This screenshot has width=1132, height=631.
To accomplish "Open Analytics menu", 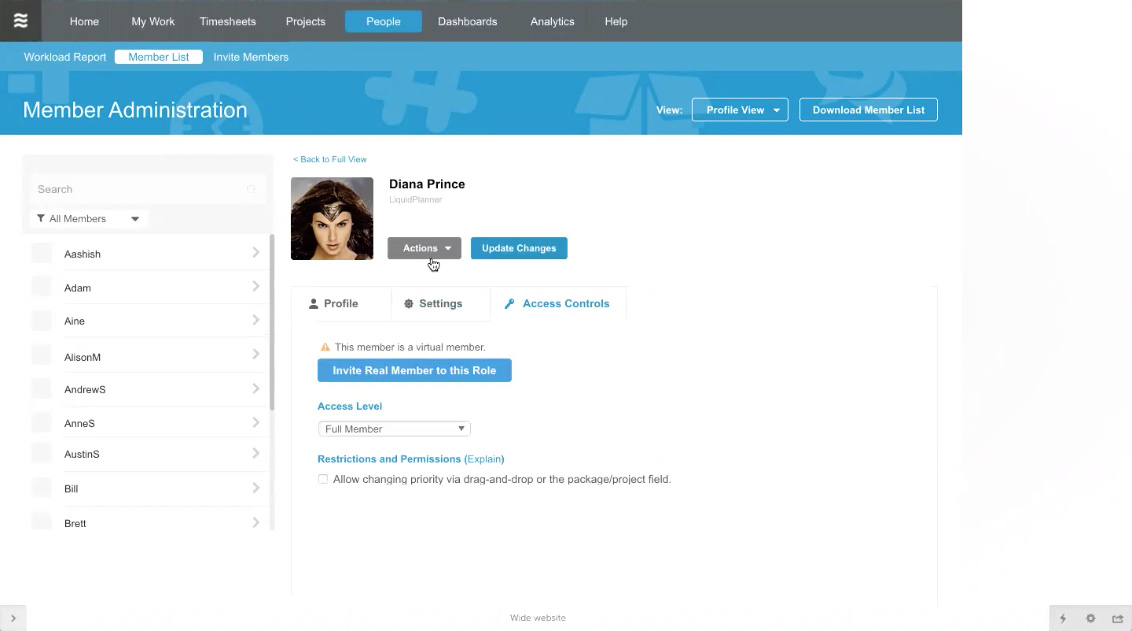I will click(552, 22).
